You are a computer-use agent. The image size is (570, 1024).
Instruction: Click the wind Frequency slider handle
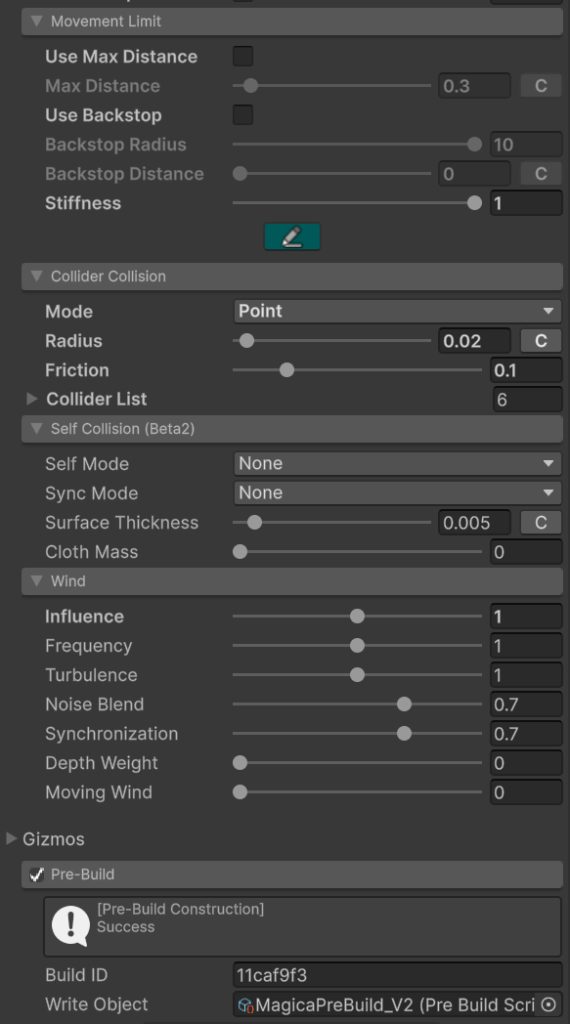pyautogui.click(x=357, y=645)
